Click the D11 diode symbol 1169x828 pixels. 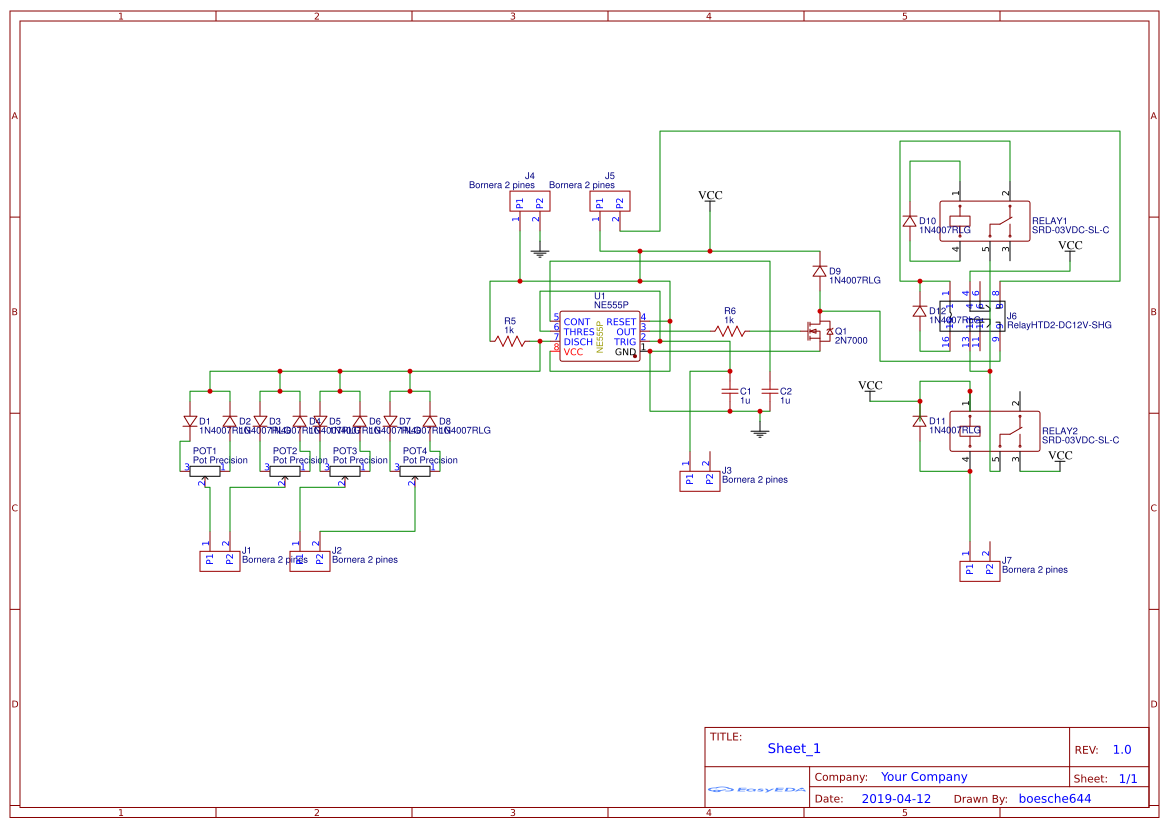coord(919,421)
